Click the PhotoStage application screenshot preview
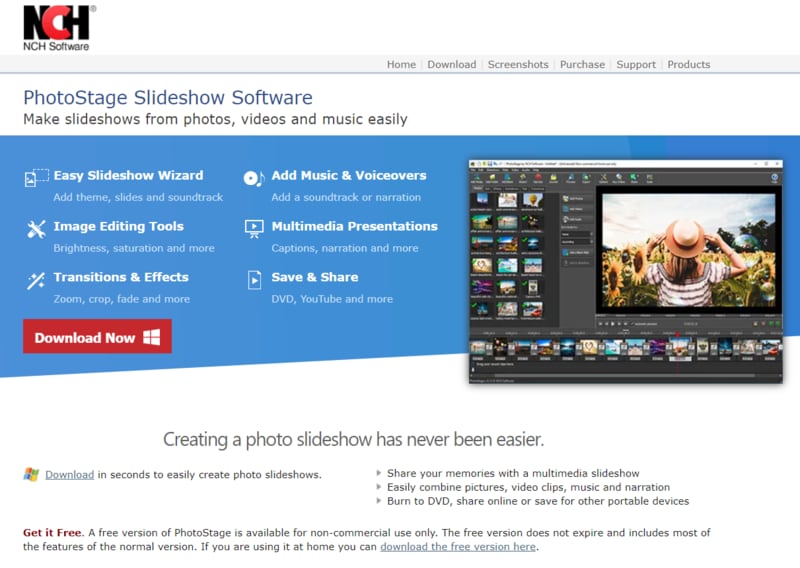Image resolution: width=800 pixels, height=568 pixels. [626, 271]
